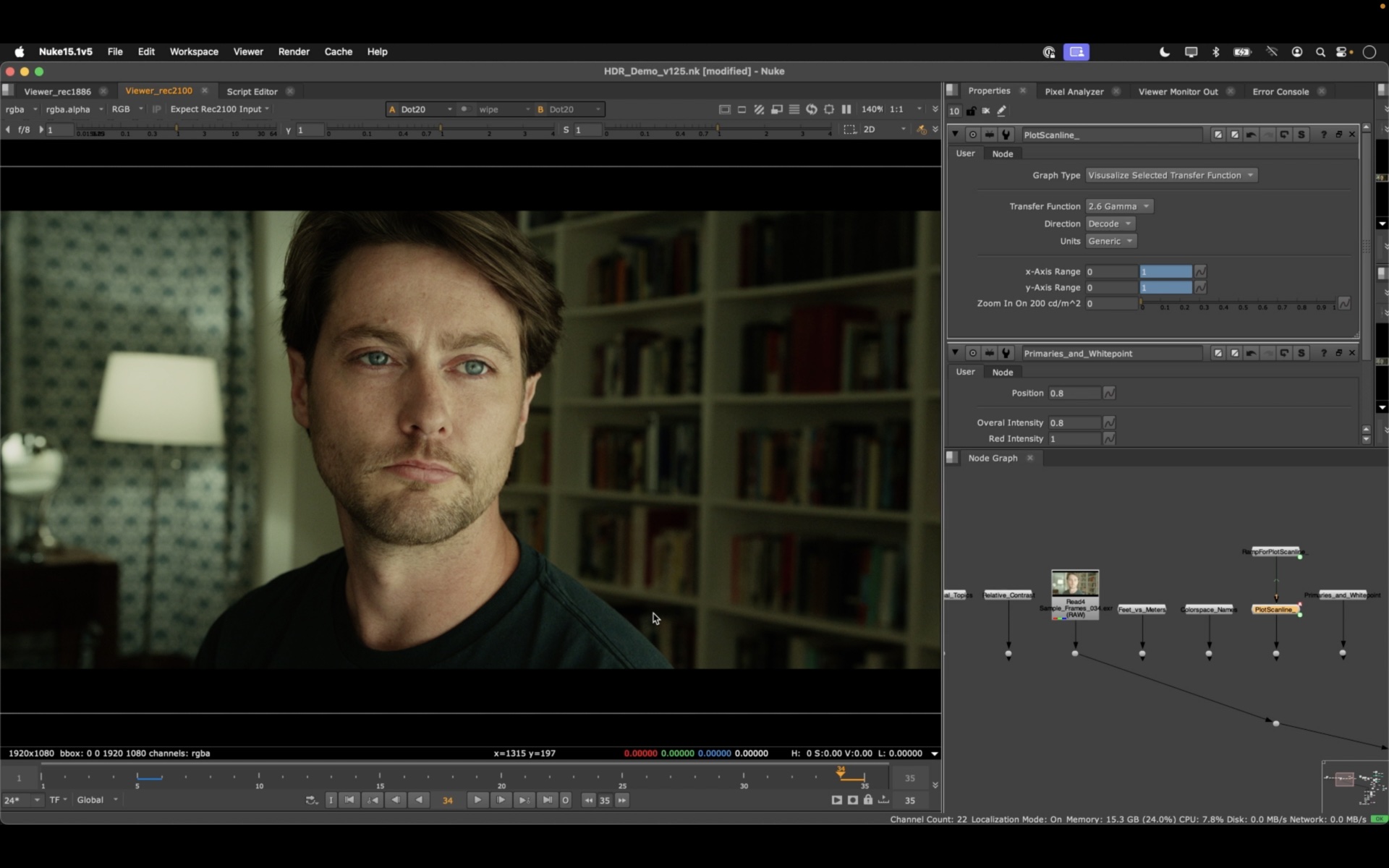Toggle the timeline lock icon near frame range
Screen dimensions: 1389x868
point(867,800)
